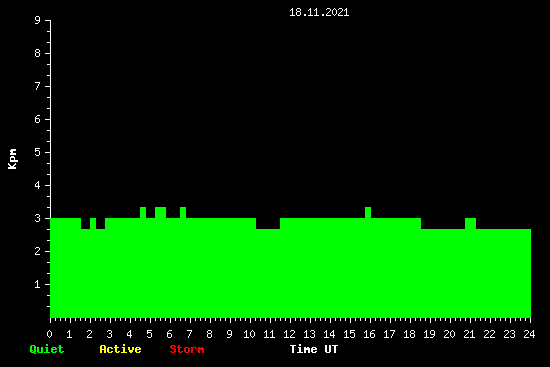
Task: Click hour 0 on the time axis
Action: [x=49, y=334]
